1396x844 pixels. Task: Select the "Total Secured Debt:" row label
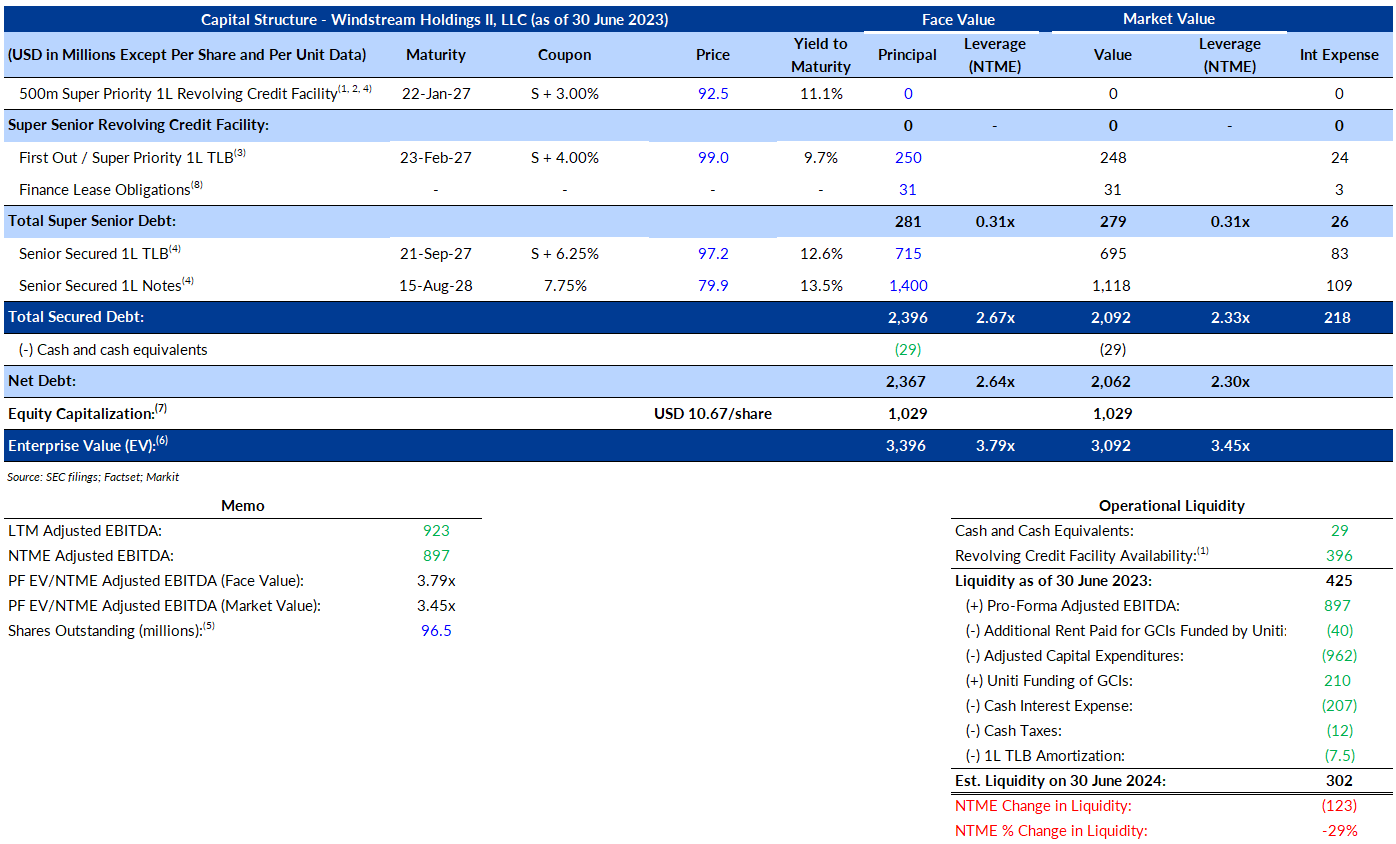pyautogui.click(x=76, y=318)
